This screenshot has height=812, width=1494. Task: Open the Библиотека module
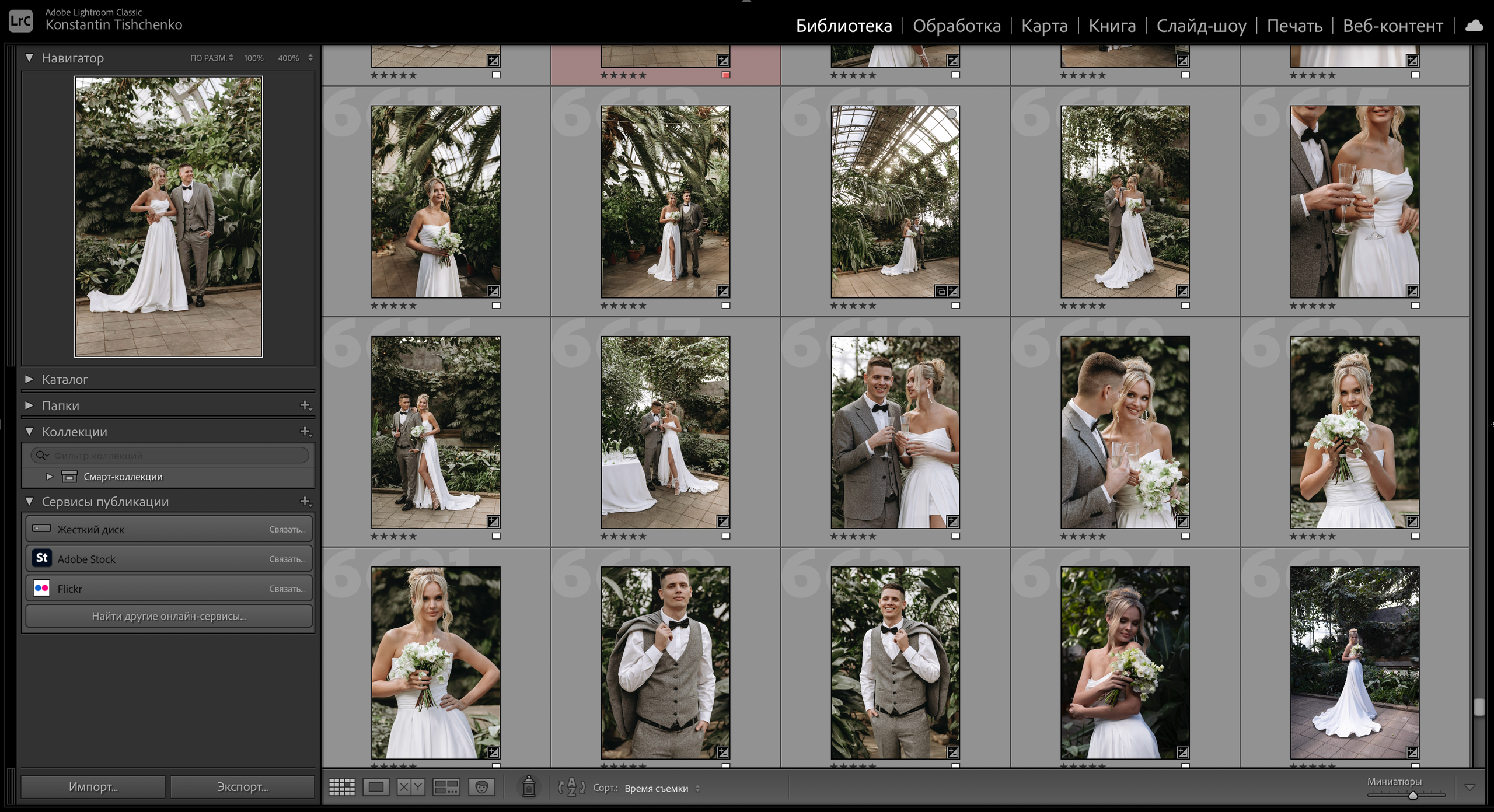[844, 26]
